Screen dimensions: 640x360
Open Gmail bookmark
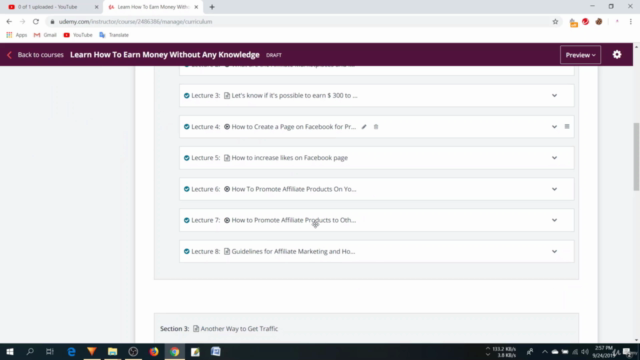click(45, 35)
